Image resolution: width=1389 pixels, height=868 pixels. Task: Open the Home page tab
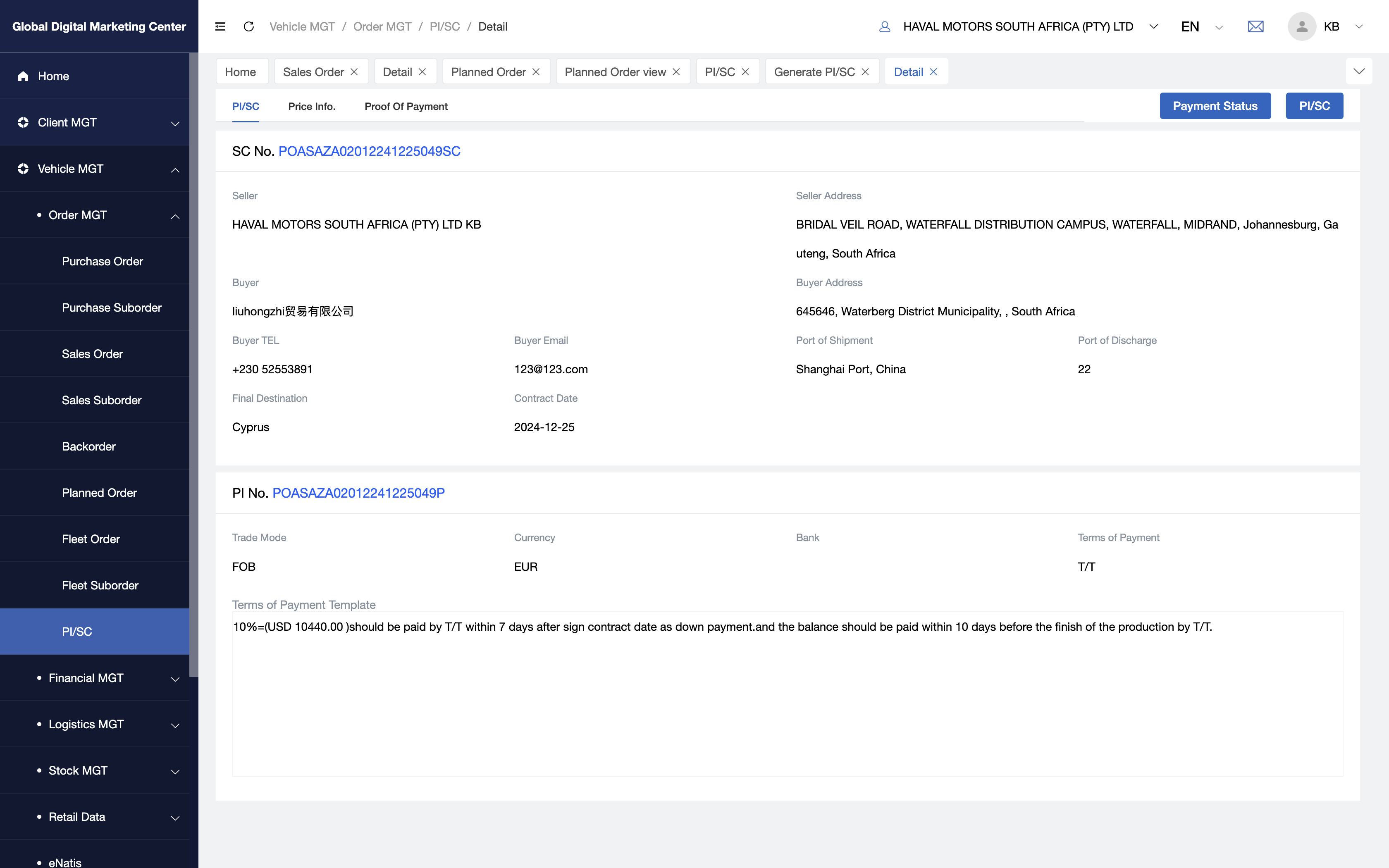pos(242,72)
